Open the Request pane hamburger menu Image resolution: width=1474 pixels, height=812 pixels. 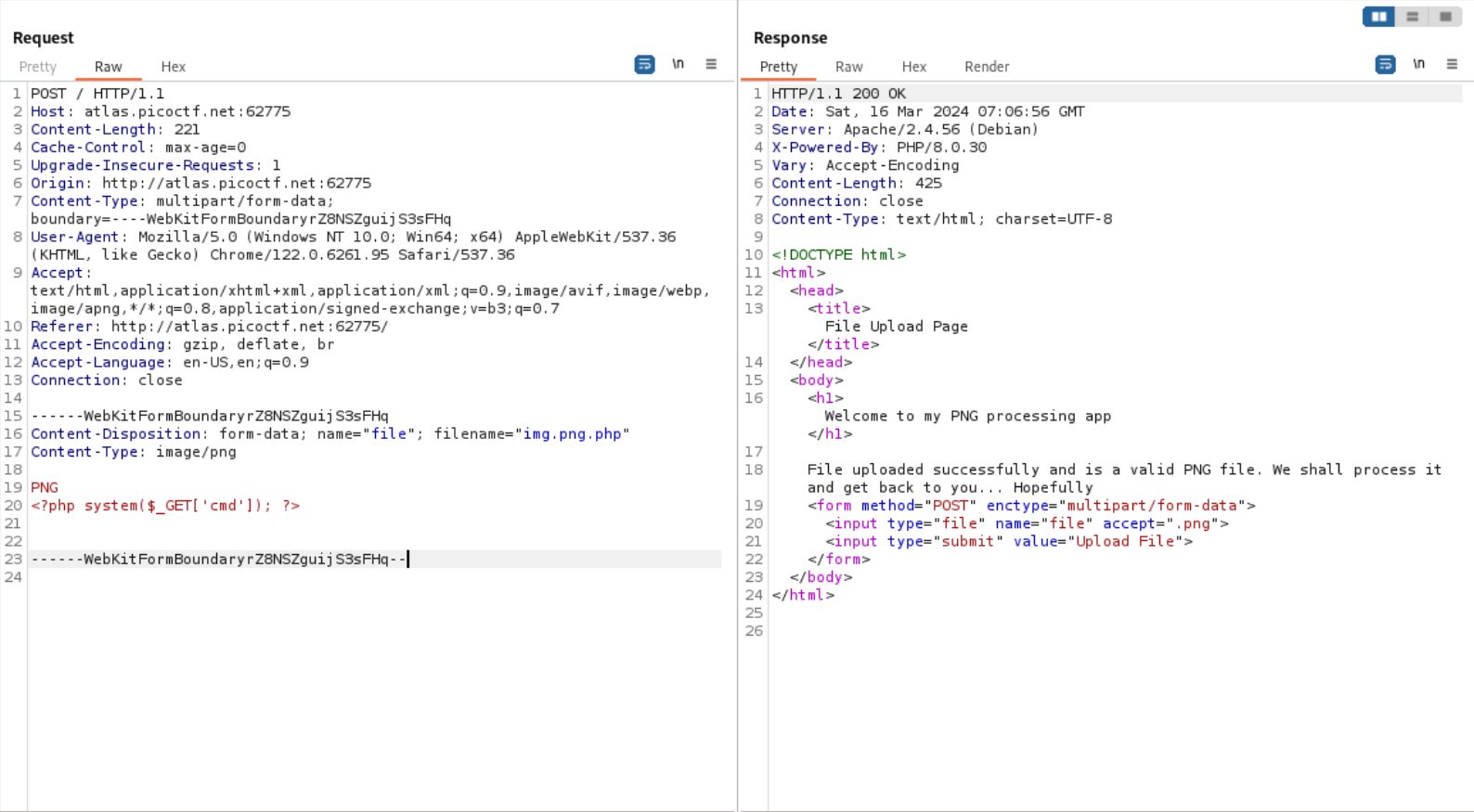711,64
